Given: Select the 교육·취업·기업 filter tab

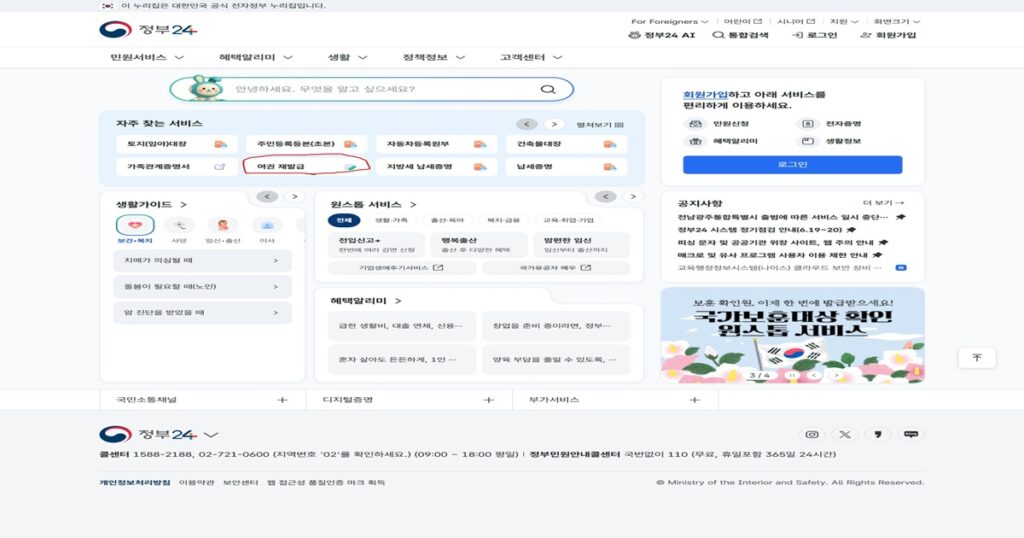Looking at the screenshot, I should click(x=569, y=220).
